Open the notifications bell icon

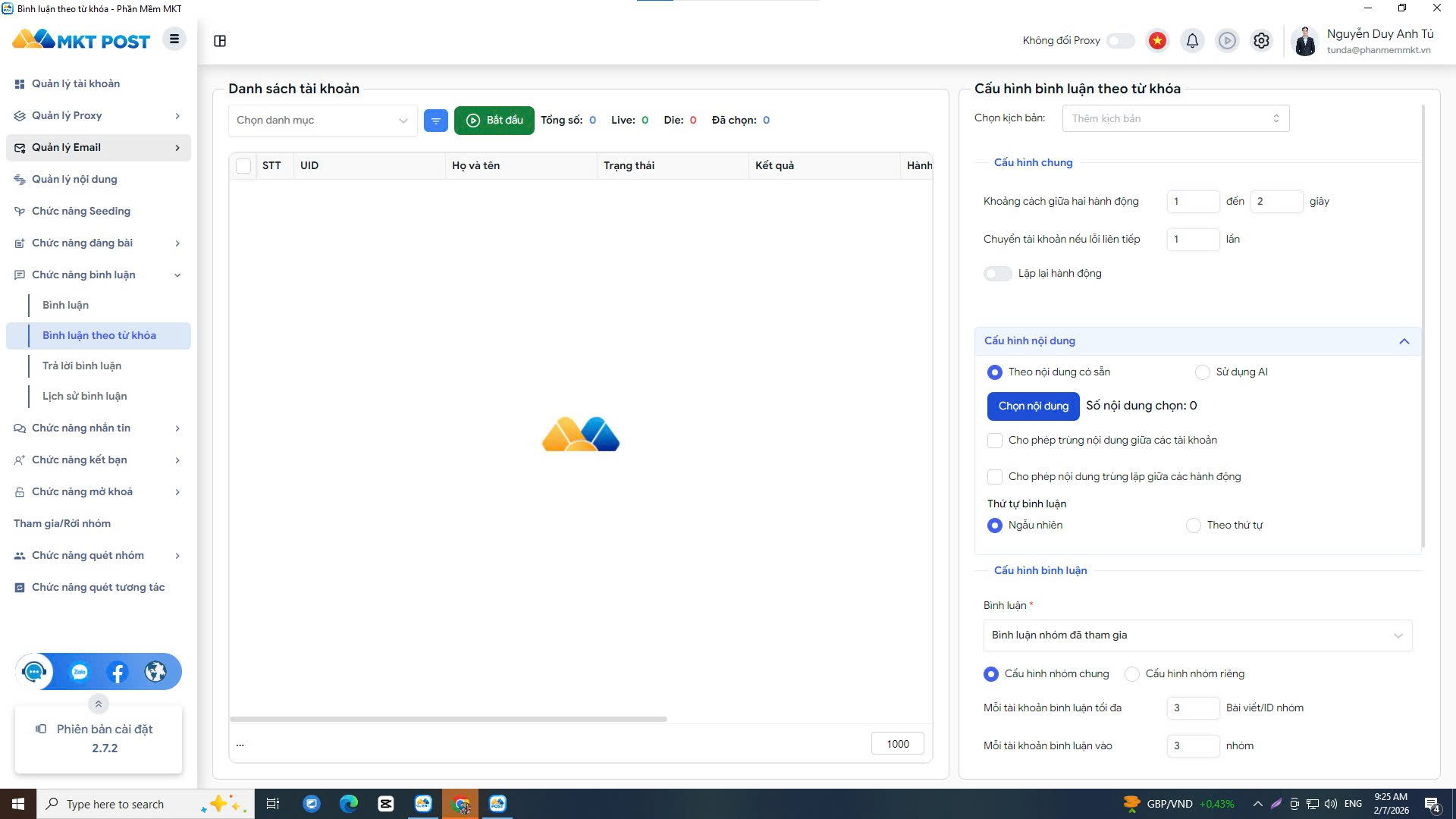coord(1193,40)
